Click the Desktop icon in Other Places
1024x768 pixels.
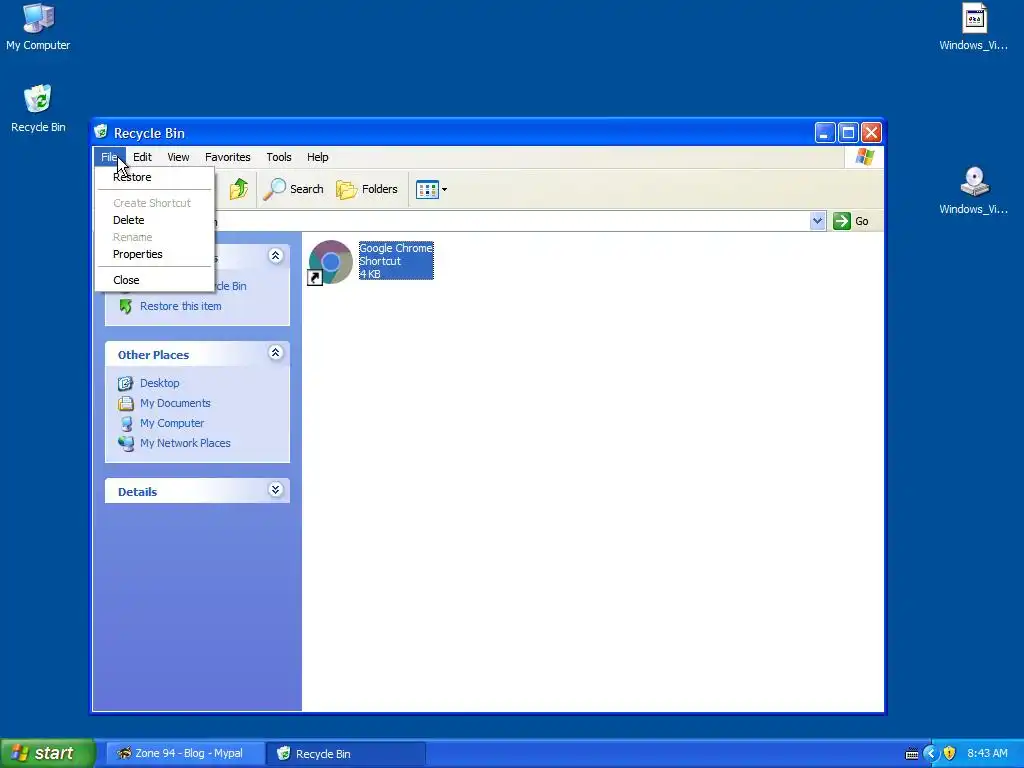tap(125, 383)
